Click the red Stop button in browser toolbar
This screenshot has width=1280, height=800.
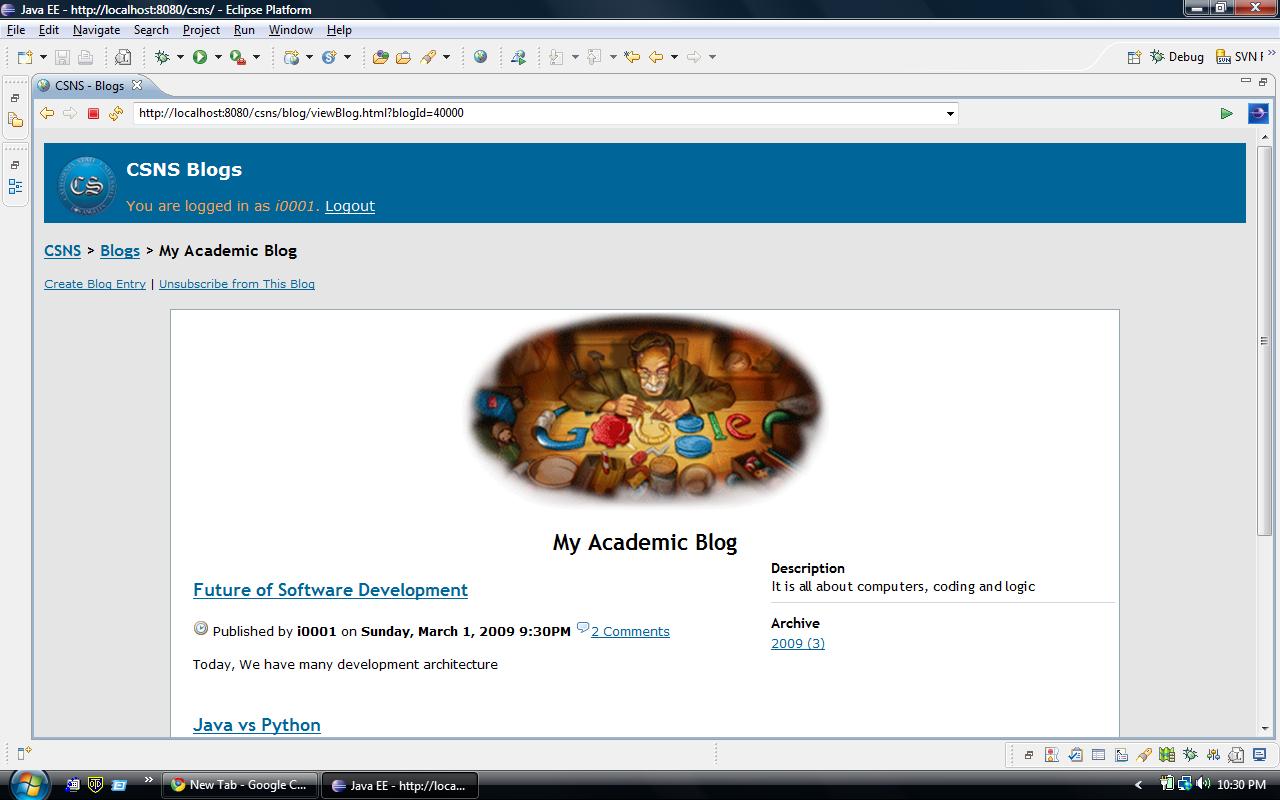click(93, 114)
